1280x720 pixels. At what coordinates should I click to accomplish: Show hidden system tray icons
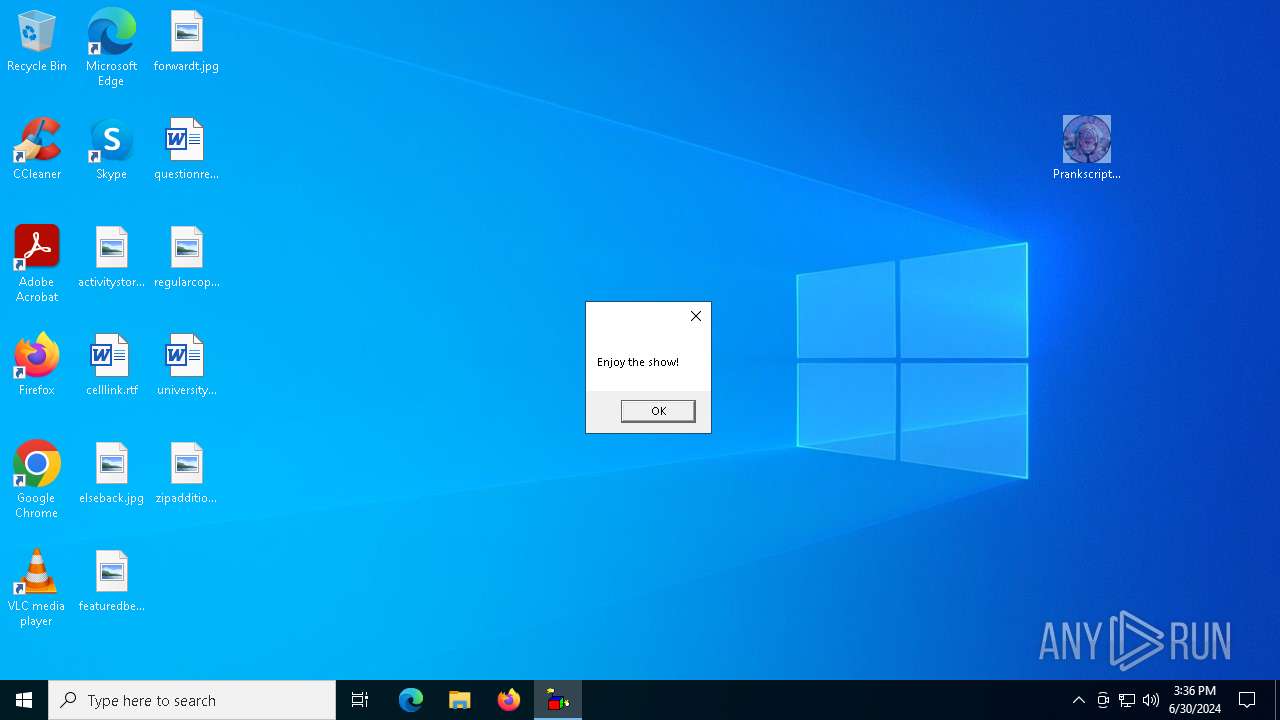pyautogui.click(x=1079, y=700)
